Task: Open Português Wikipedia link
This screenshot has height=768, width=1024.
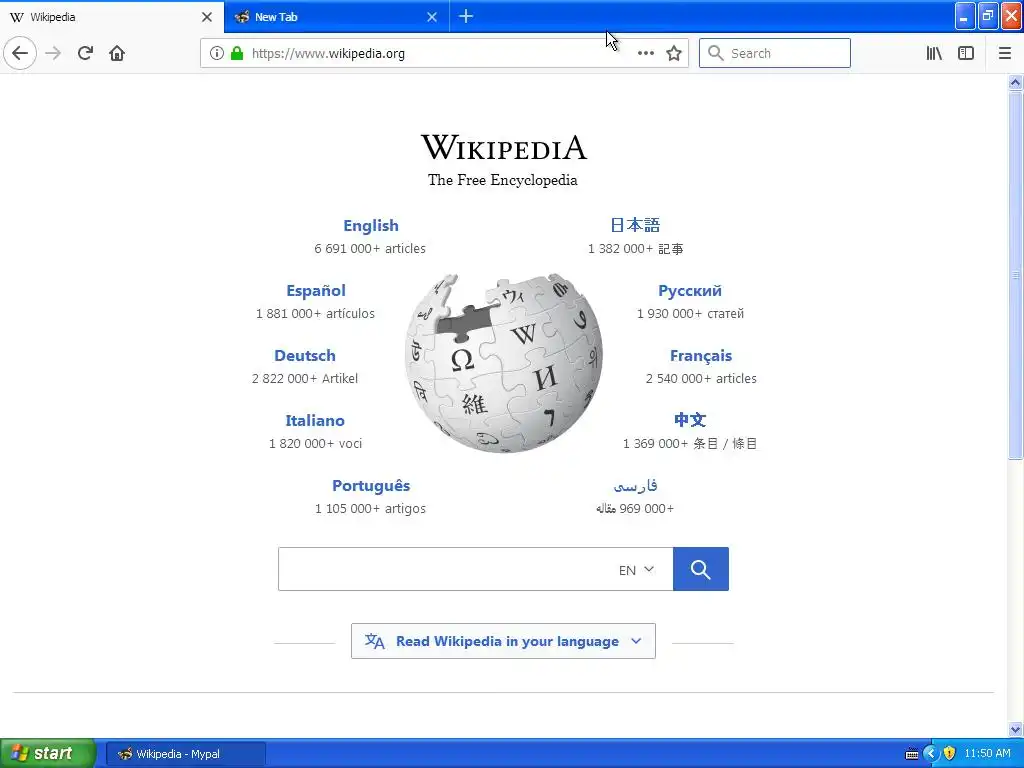Action: [371, 486]
